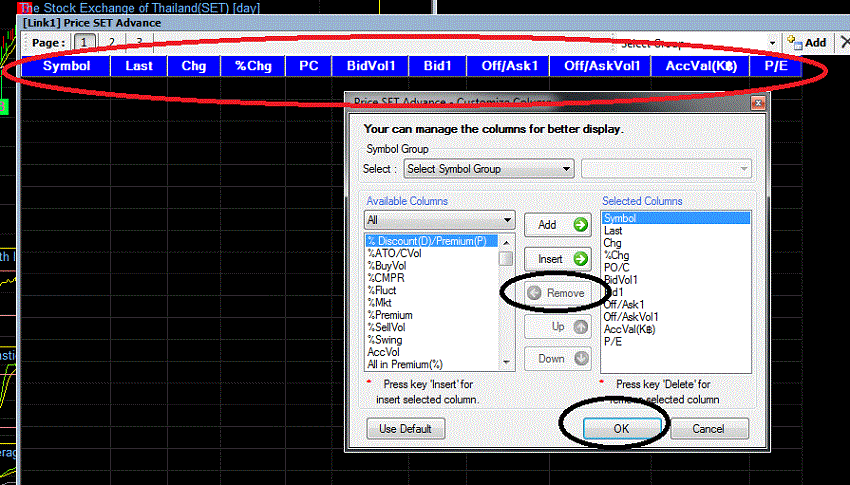The height and width of the screenshot is (485, 850).
Task: Select '%Mkt' in Available Columns
Action: pyautogui.click(x=432, y=302)
